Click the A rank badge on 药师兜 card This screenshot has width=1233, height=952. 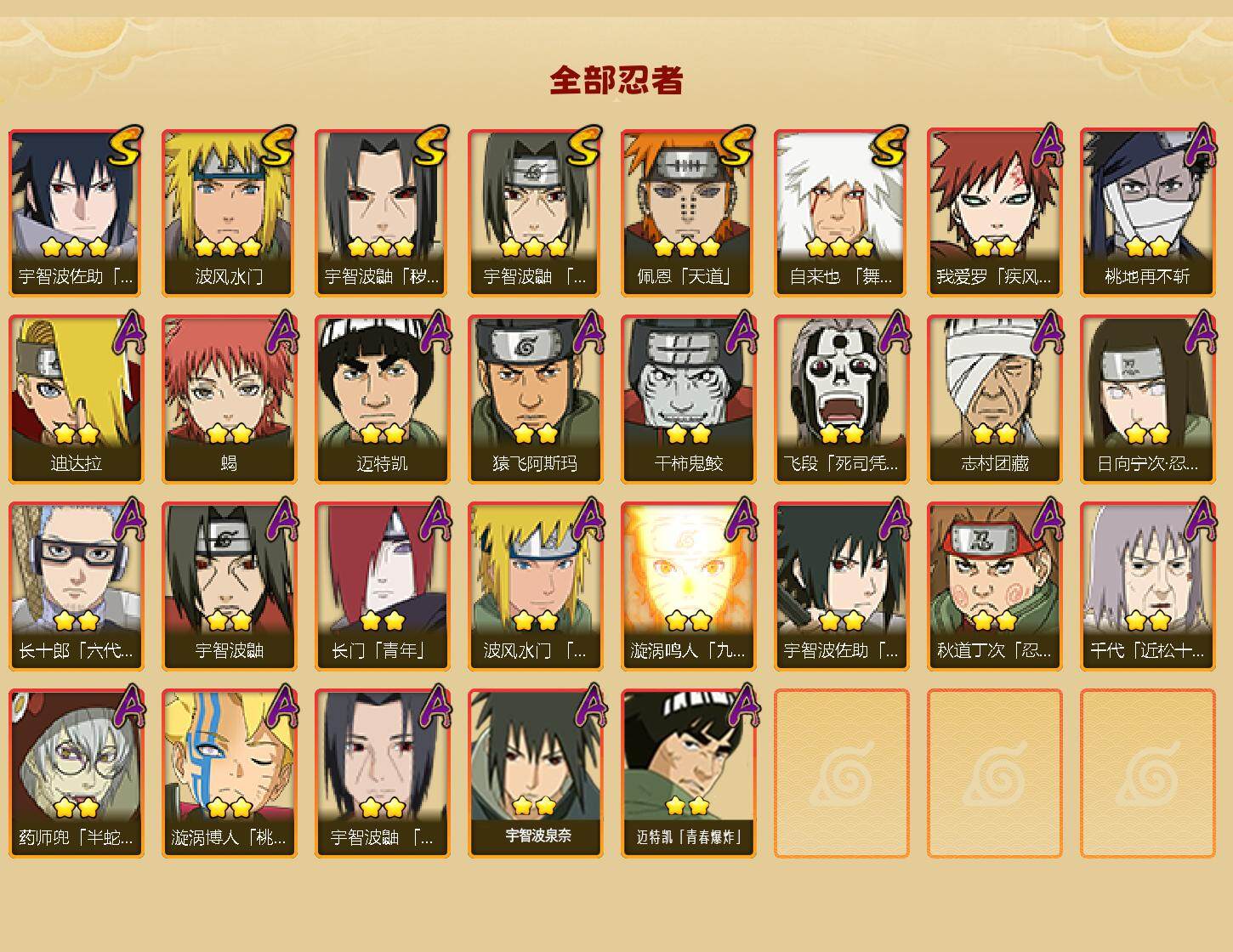pyautogui.click(x=130, y=705)
